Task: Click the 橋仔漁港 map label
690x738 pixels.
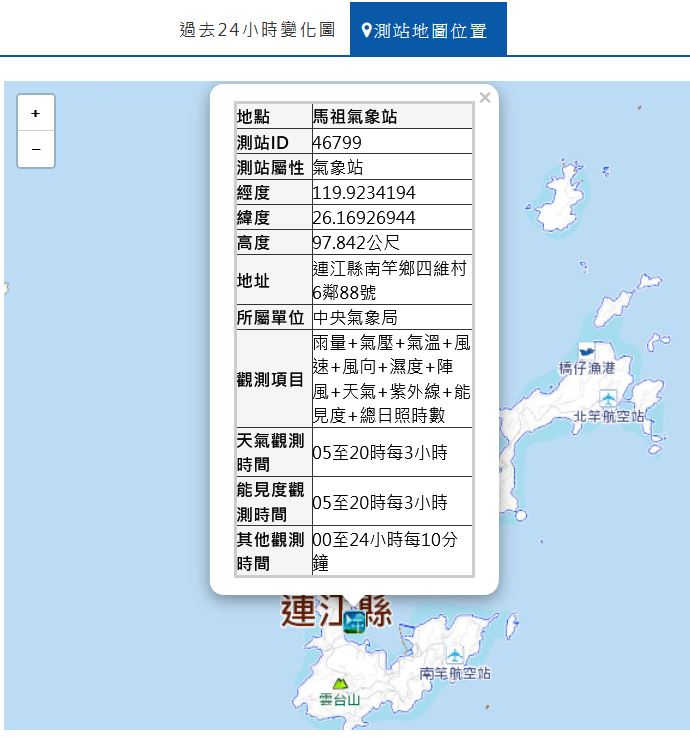Action: click(586, 368)
